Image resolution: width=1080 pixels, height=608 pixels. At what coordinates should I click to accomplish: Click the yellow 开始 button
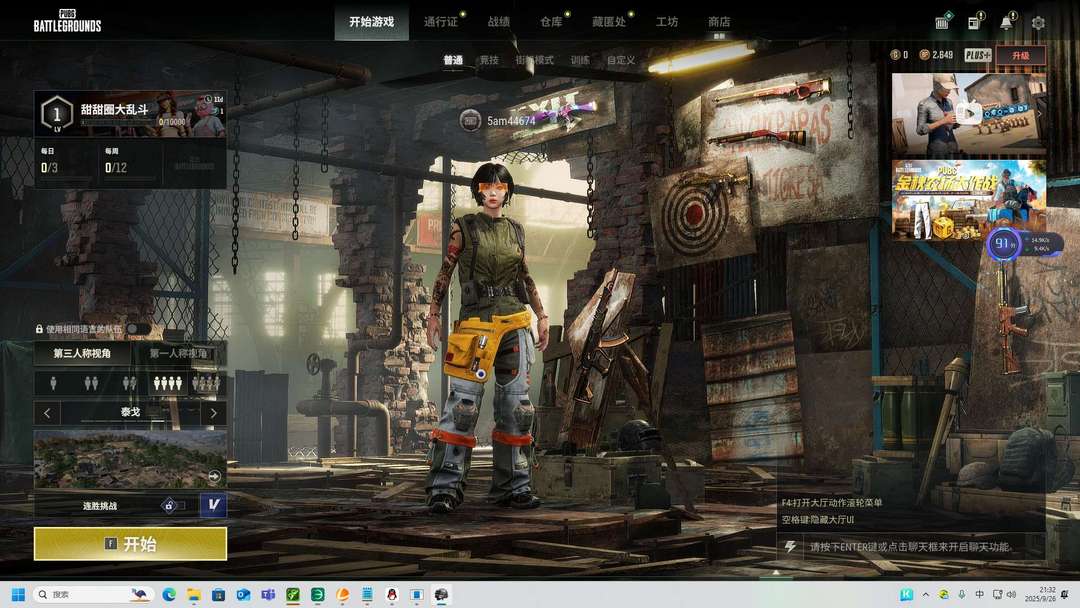130,544
